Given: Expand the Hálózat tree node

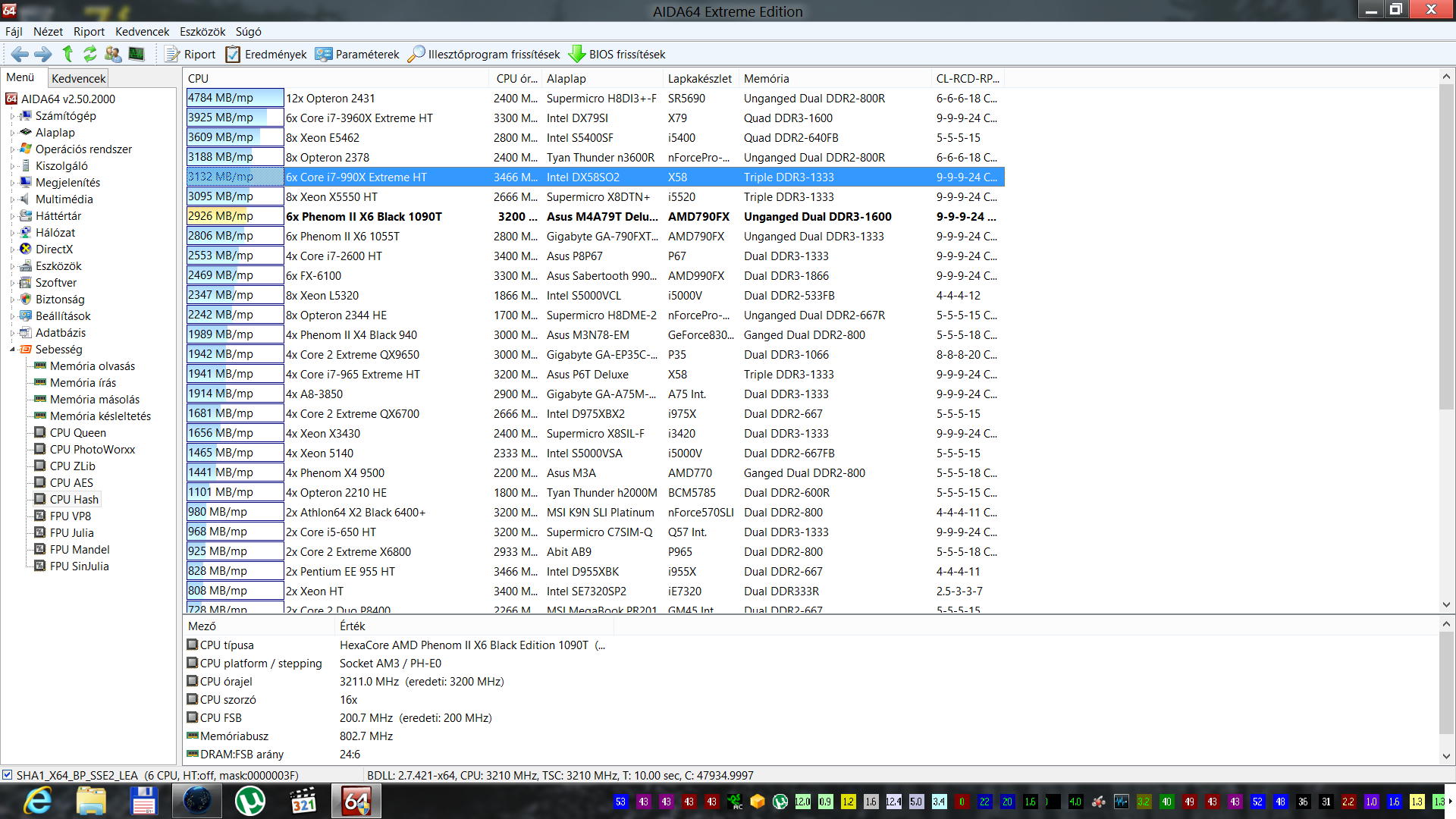Looking at the screenshot, I should click(x=12, y=233).
